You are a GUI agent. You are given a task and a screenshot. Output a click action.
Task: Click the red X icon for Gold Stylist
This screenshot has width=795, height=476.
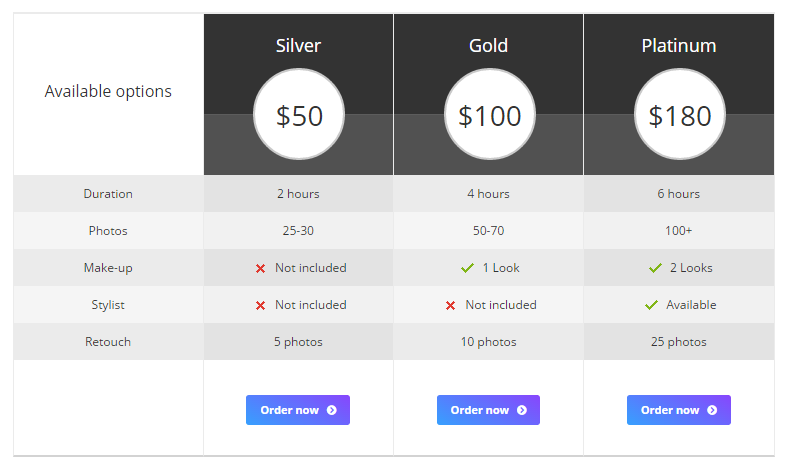(x=450, y=305)
